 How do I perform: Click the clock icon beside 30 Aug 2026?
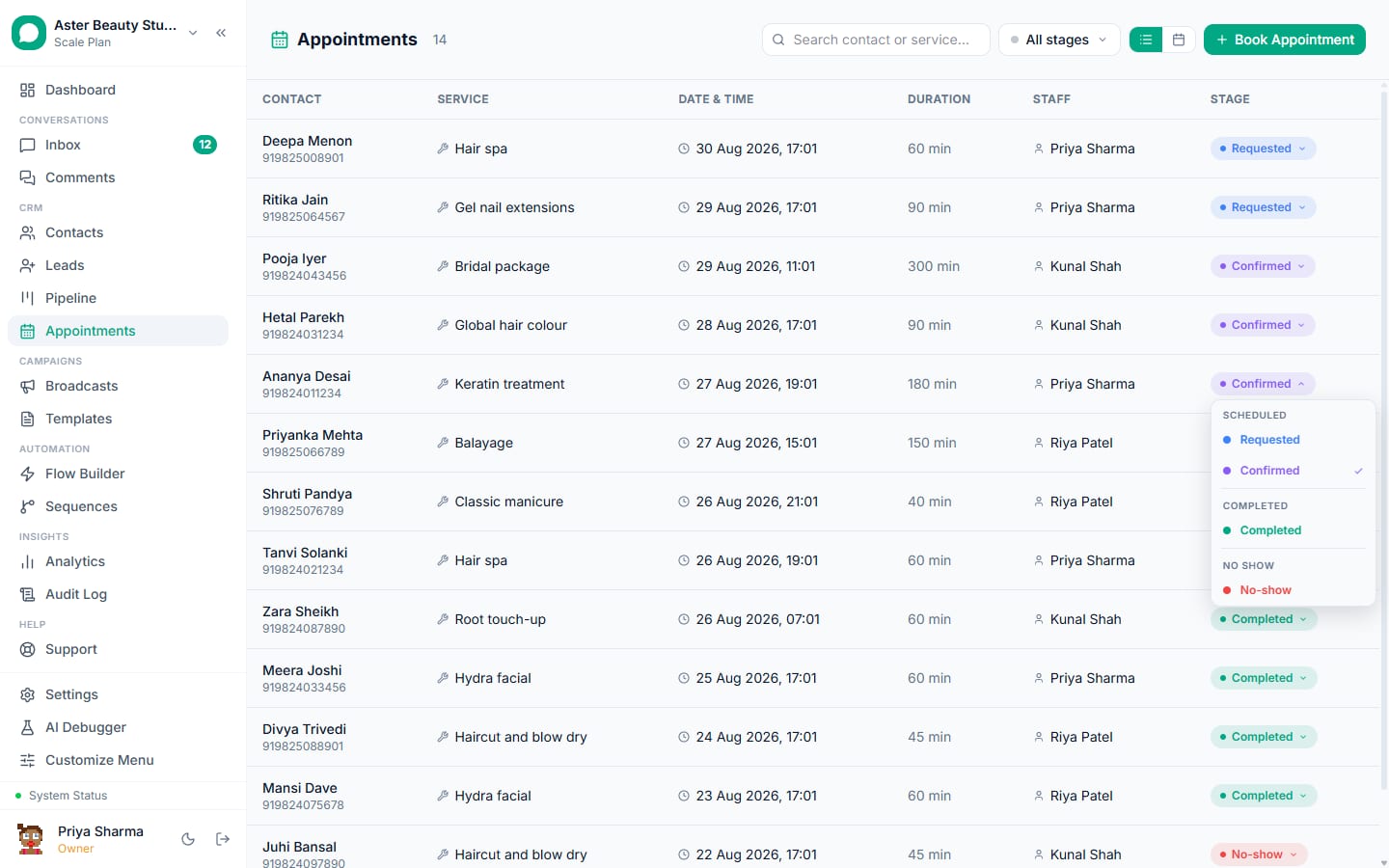[x=684, y=149]
